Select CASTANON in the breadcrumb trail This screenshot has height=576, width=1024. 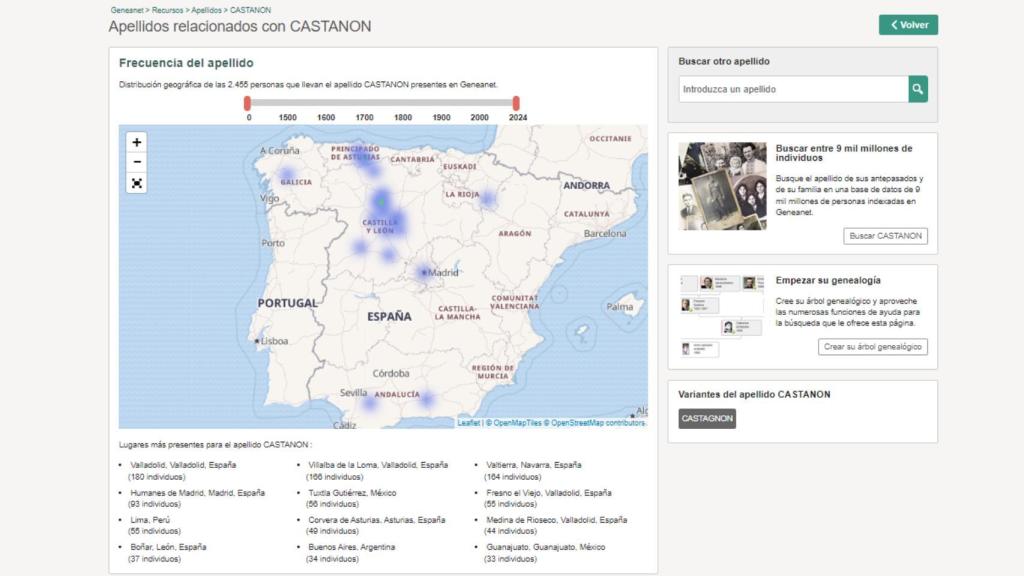[250, 9]
